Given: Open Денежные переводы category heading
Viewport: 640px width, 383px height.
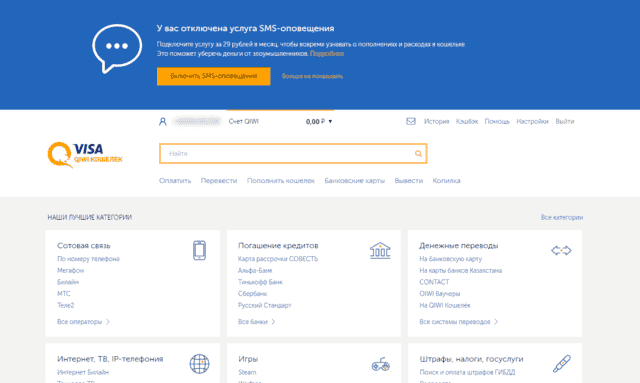Looking at the screenshot, I should point(459,245).
